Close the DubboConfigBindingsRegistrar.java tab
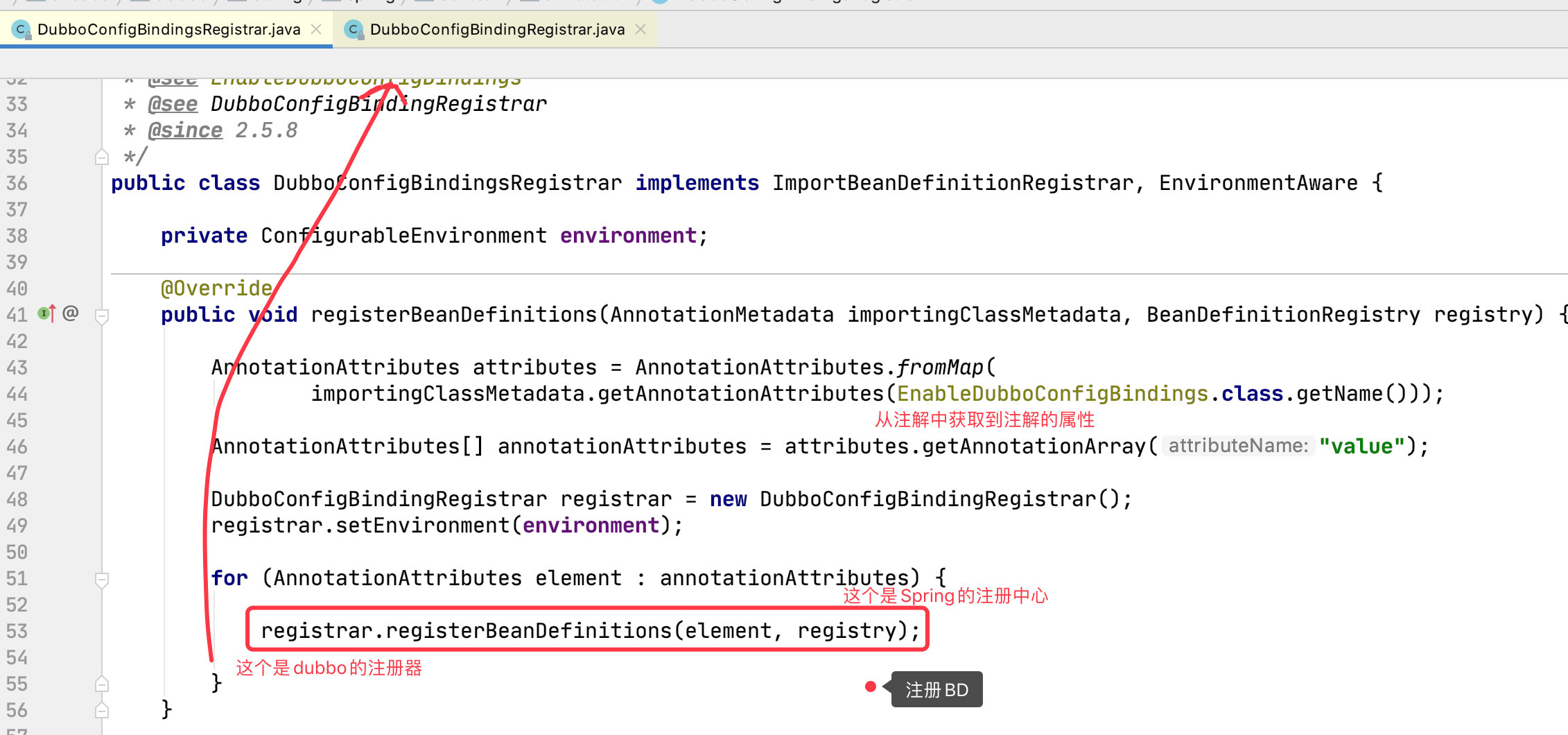 point(316,29)
